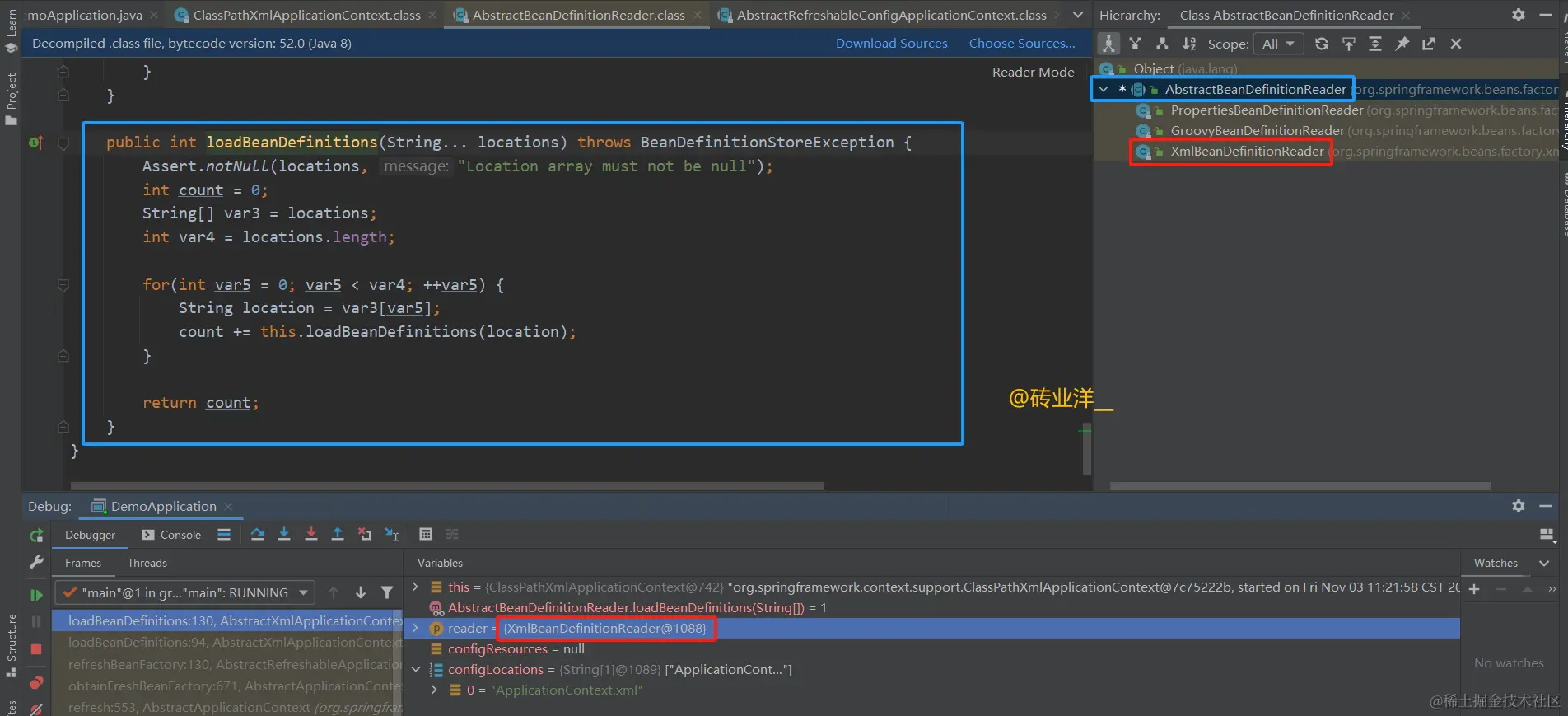Open AbstractRefreshableConfigApplicationContext.class tab
The height and width of the screenshot is (716, 1568).
click(891, 15)
